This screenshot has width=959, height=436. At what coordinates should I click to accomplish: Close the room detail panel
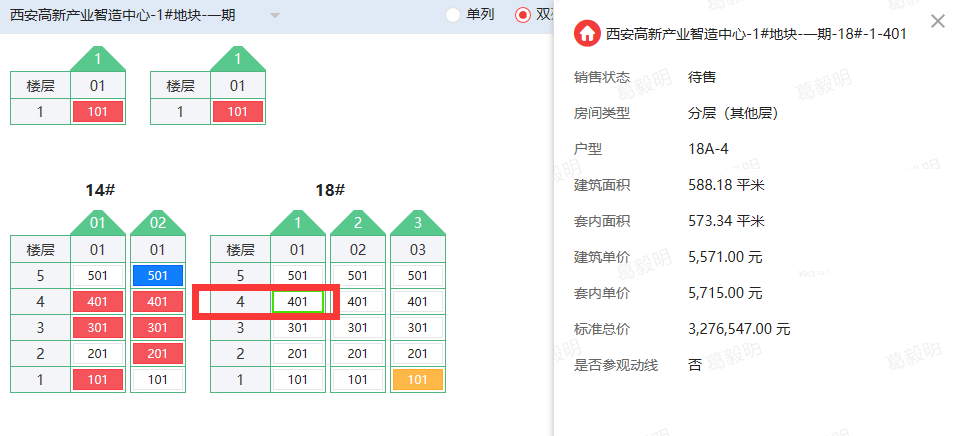[x=937, y=21]
